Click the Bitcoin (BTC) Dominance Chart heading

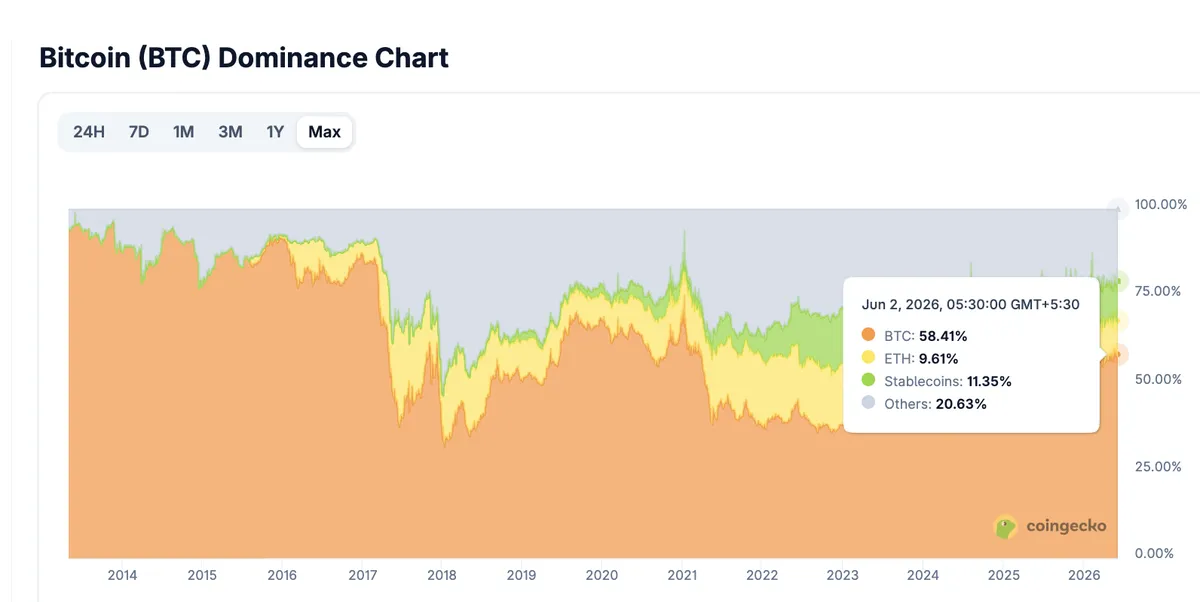coord(244,58)
